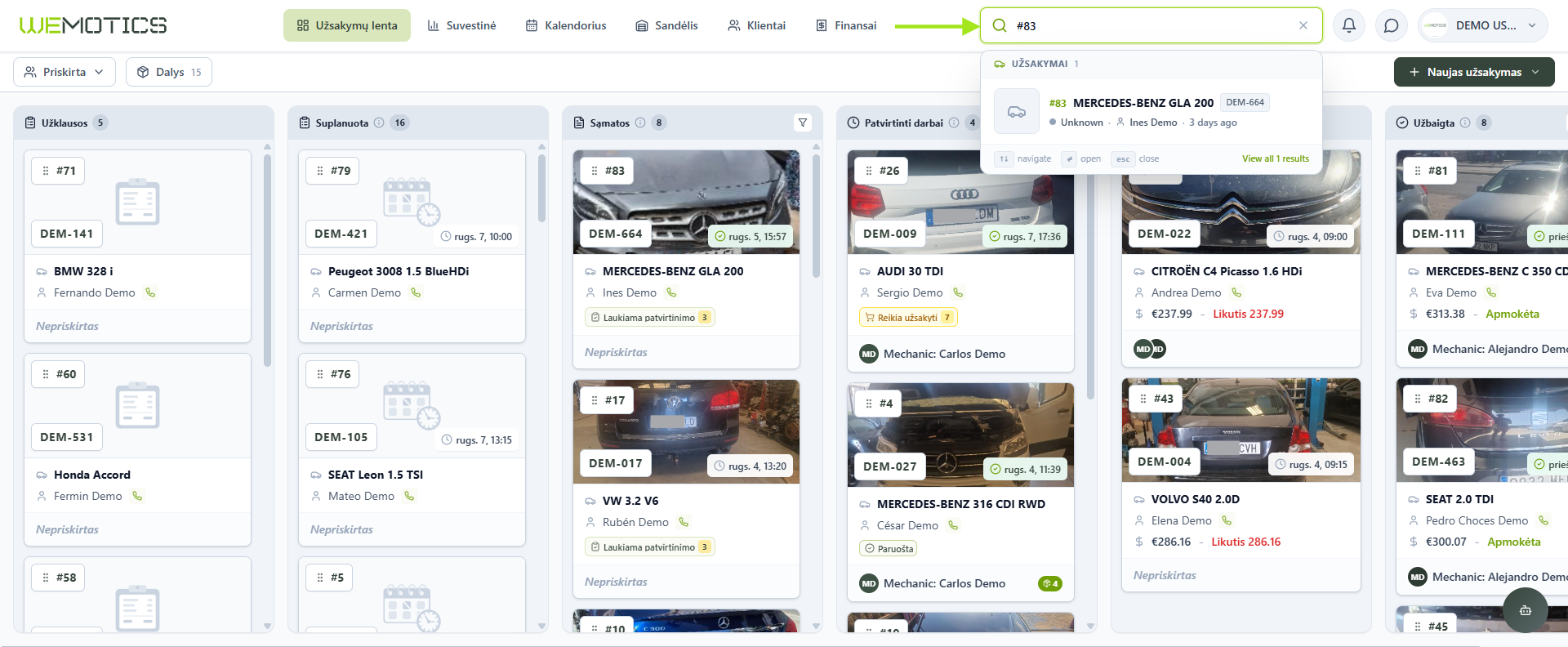Click the Honda Accord card title
This screenshot has width=1568, height=647.
click(x=92, y=475)
